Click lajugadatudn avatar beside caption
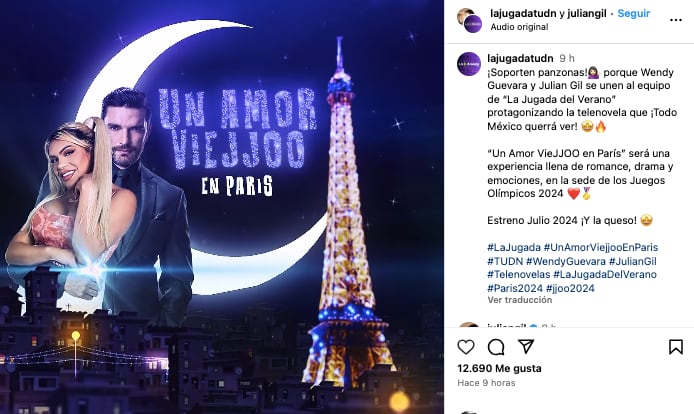This screenshot has height=414, width=694. click(469, 64)
